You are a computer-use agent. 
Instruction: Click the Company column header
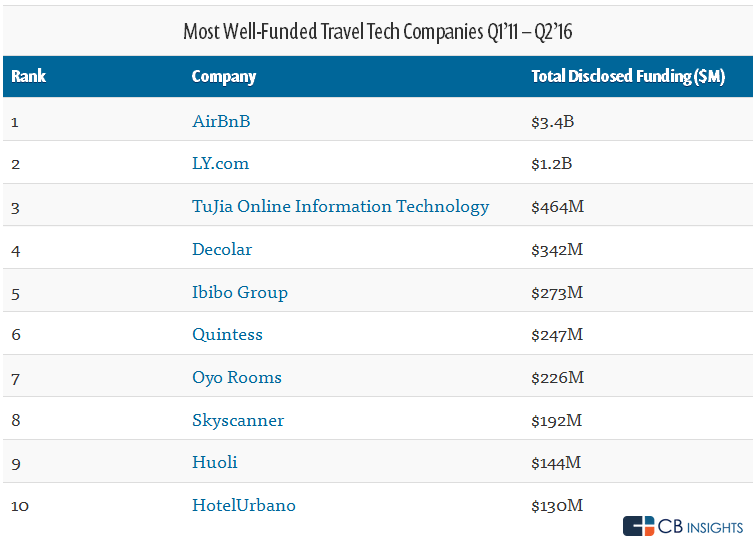click(x=224, y=76)
